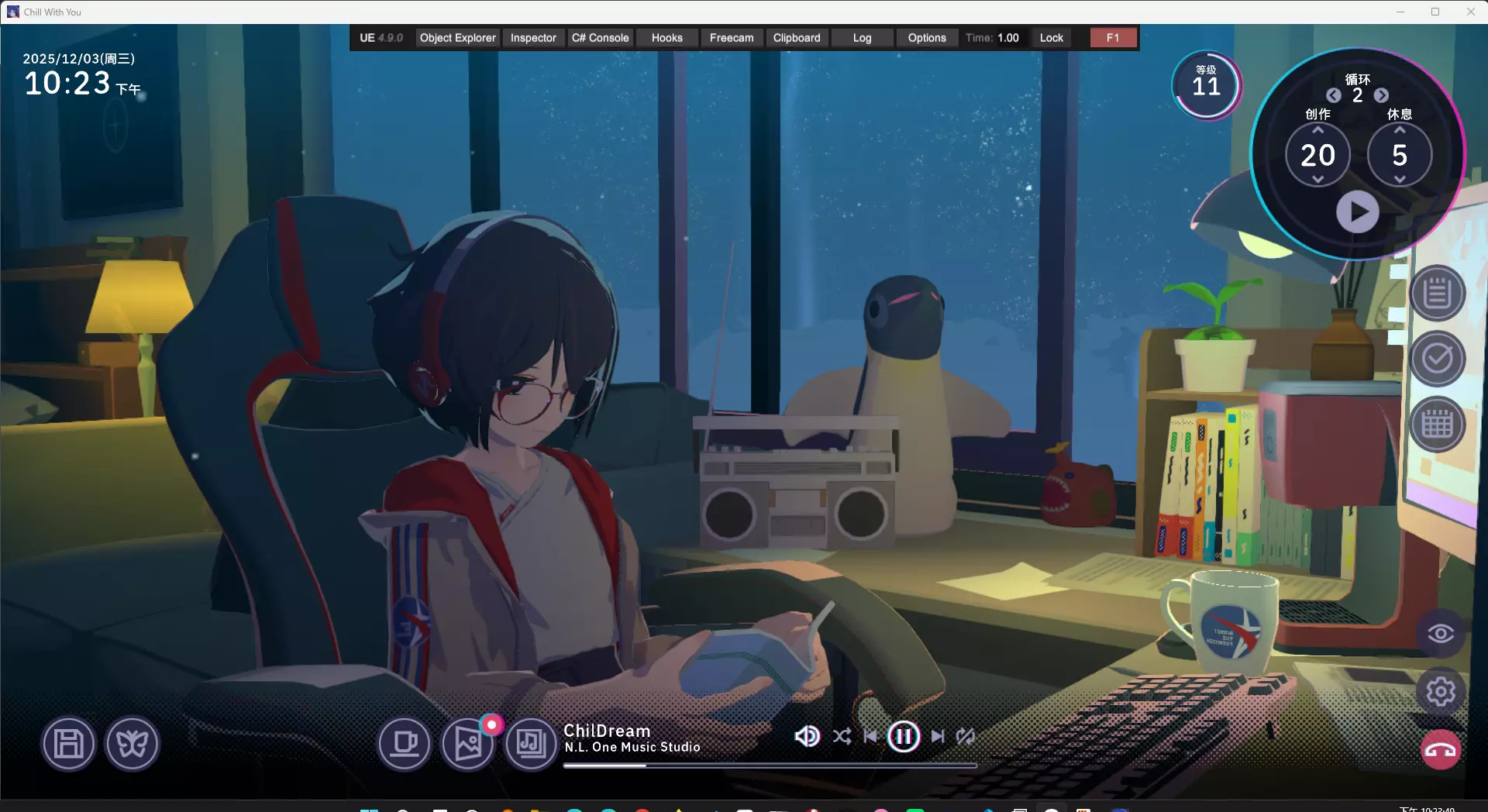Open the Inspector tab

pyautogui.click(x=533, y=38)
